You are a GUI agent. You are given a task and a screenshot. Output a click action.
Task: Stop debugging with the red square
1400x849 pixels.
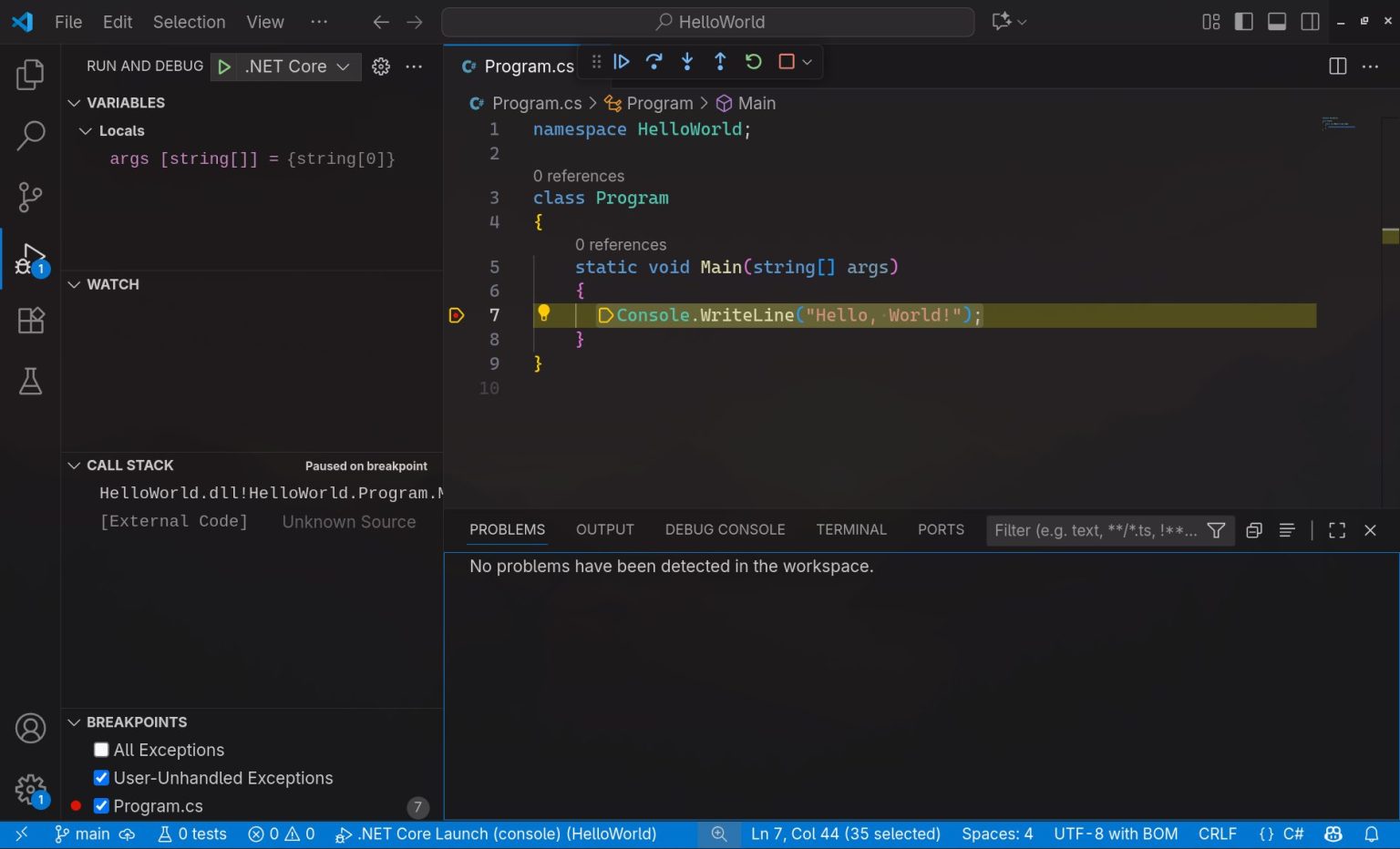[786, 62]
